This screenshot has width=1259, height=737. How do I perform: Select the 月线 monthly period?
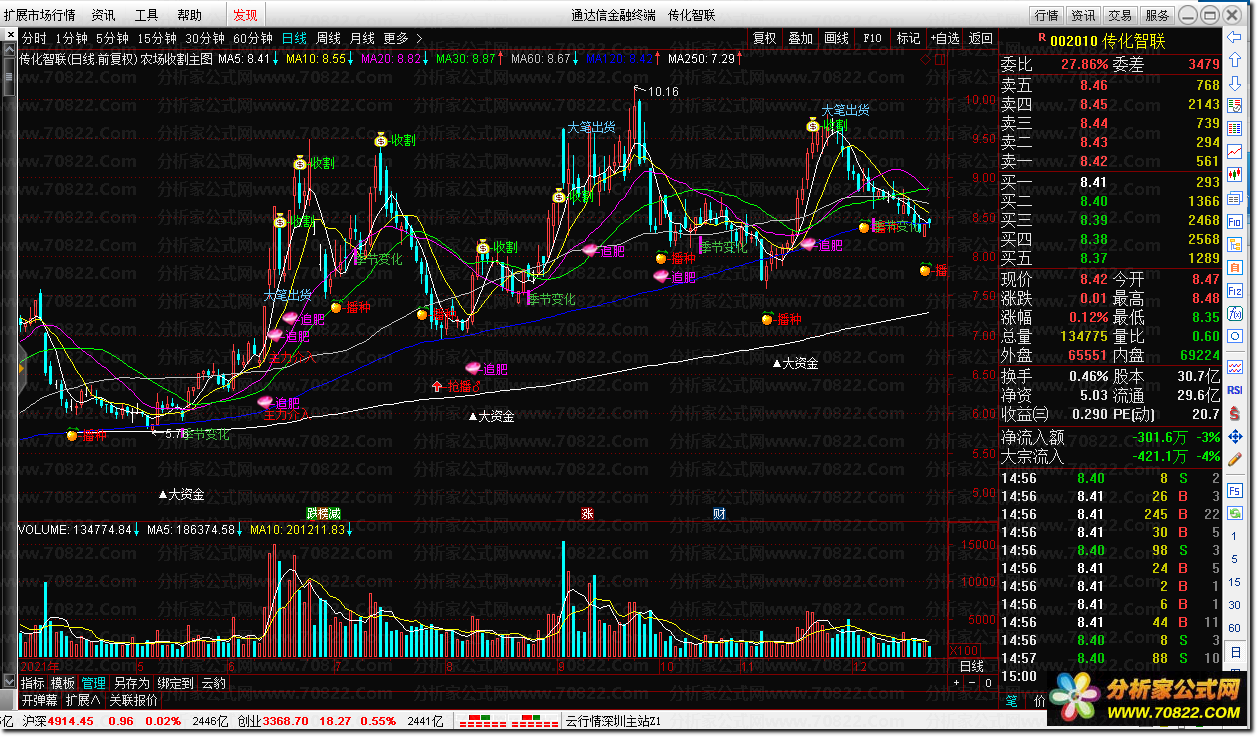[362, 38]
